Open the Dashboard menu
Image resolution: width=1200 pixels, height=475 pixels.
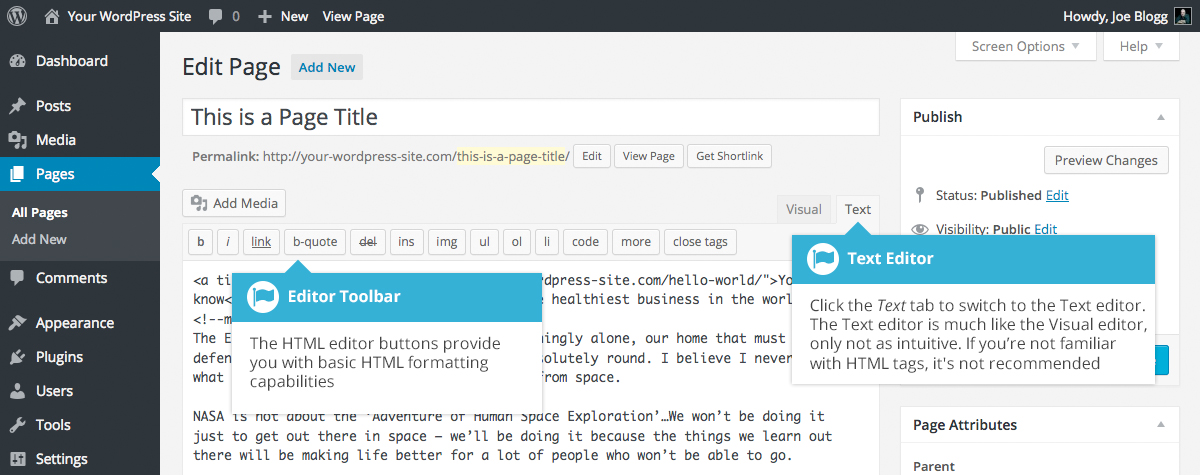[x=72, y=61]
